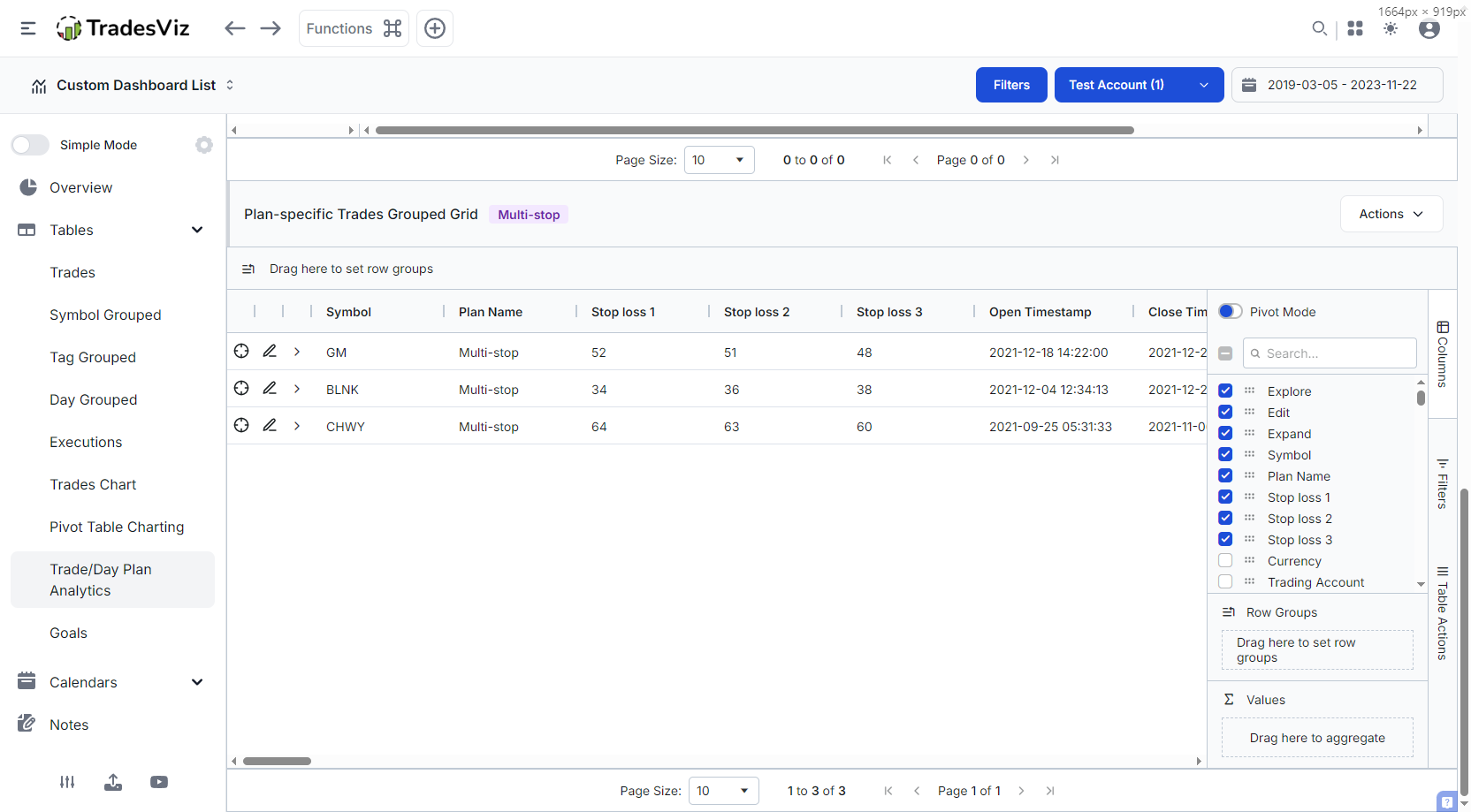Uncheck the Edit column checkbox
The height and width of the screenshot is (812, 1471).
[x=1225, y=412]
